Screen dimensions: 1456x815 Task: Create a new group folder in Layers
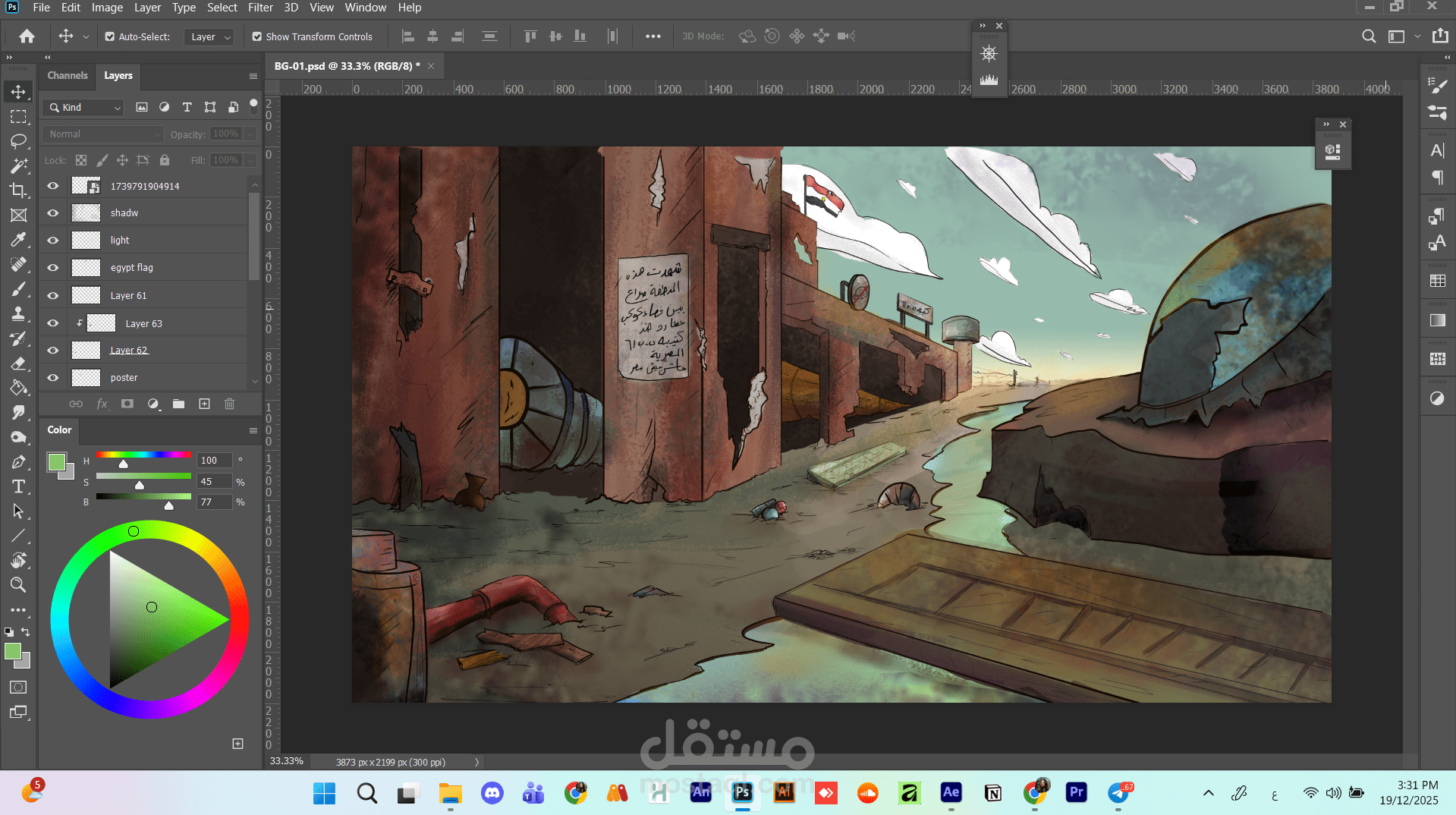pos(178,404)
